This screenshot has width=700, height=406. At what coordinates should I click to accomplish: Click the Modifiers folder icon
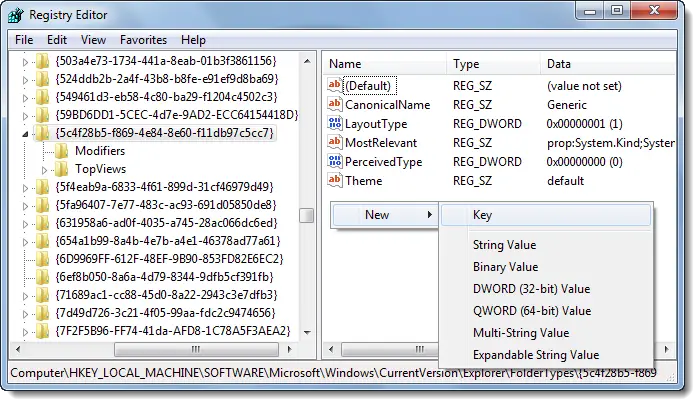(x=62, y=151)
